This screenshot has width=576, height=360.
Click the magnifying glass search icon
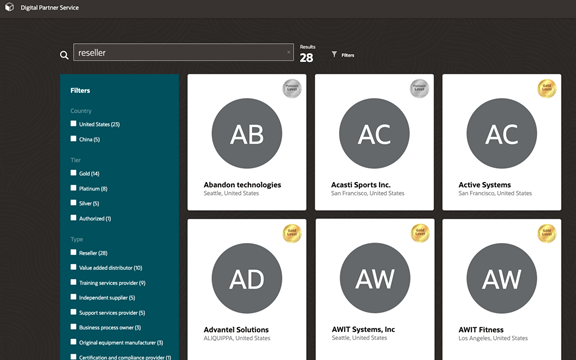point(64,55)
